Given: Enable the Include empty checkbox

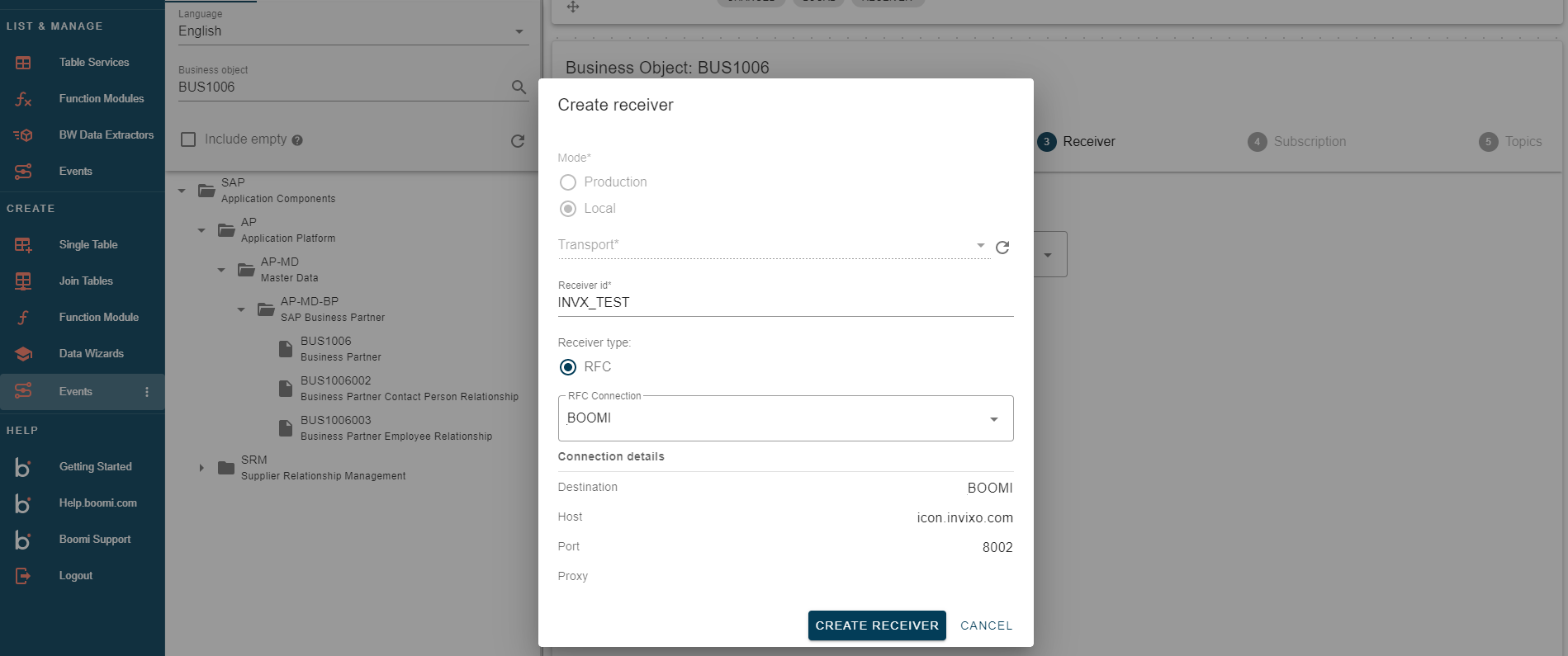Looking at the screenshot, I should [188, 139].
